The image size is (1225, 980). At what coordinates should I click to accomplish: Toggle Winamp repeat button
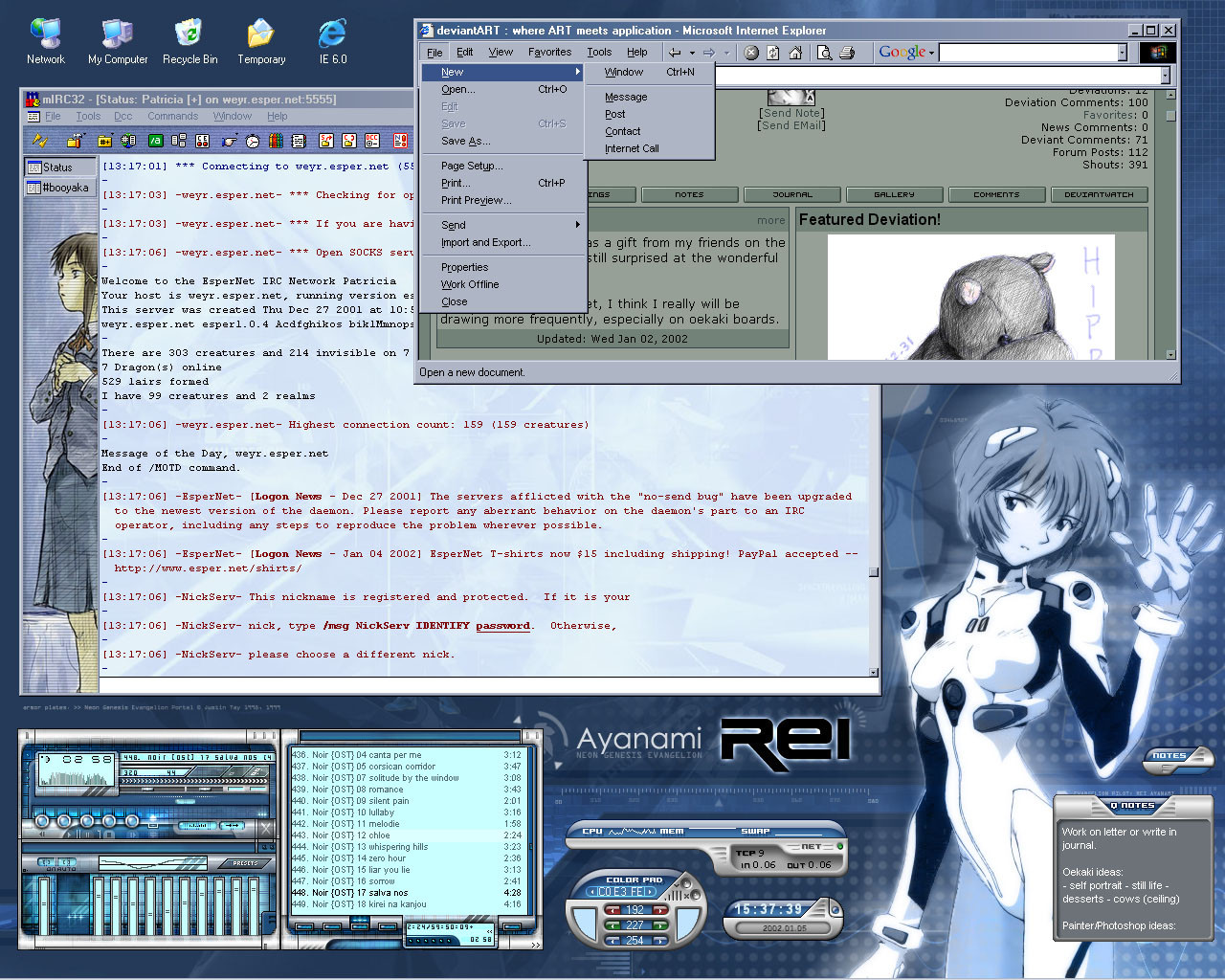232,826
